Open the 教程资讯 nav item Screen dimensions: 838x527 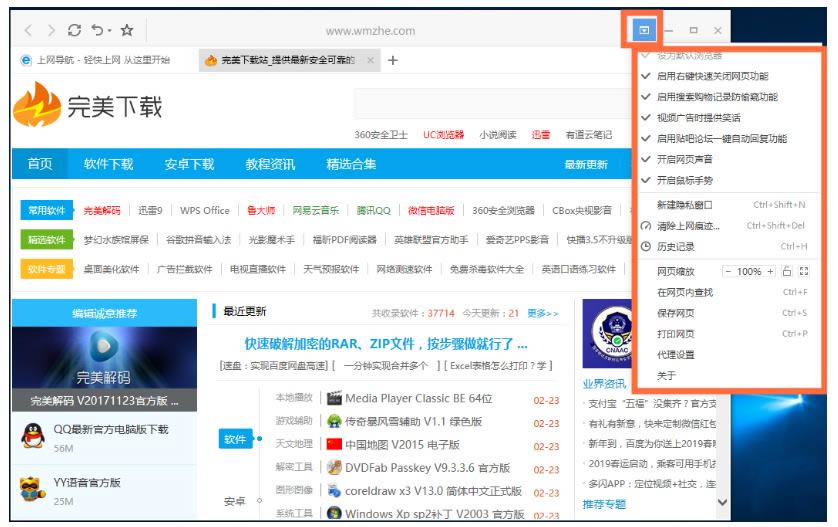pos(270,164)
